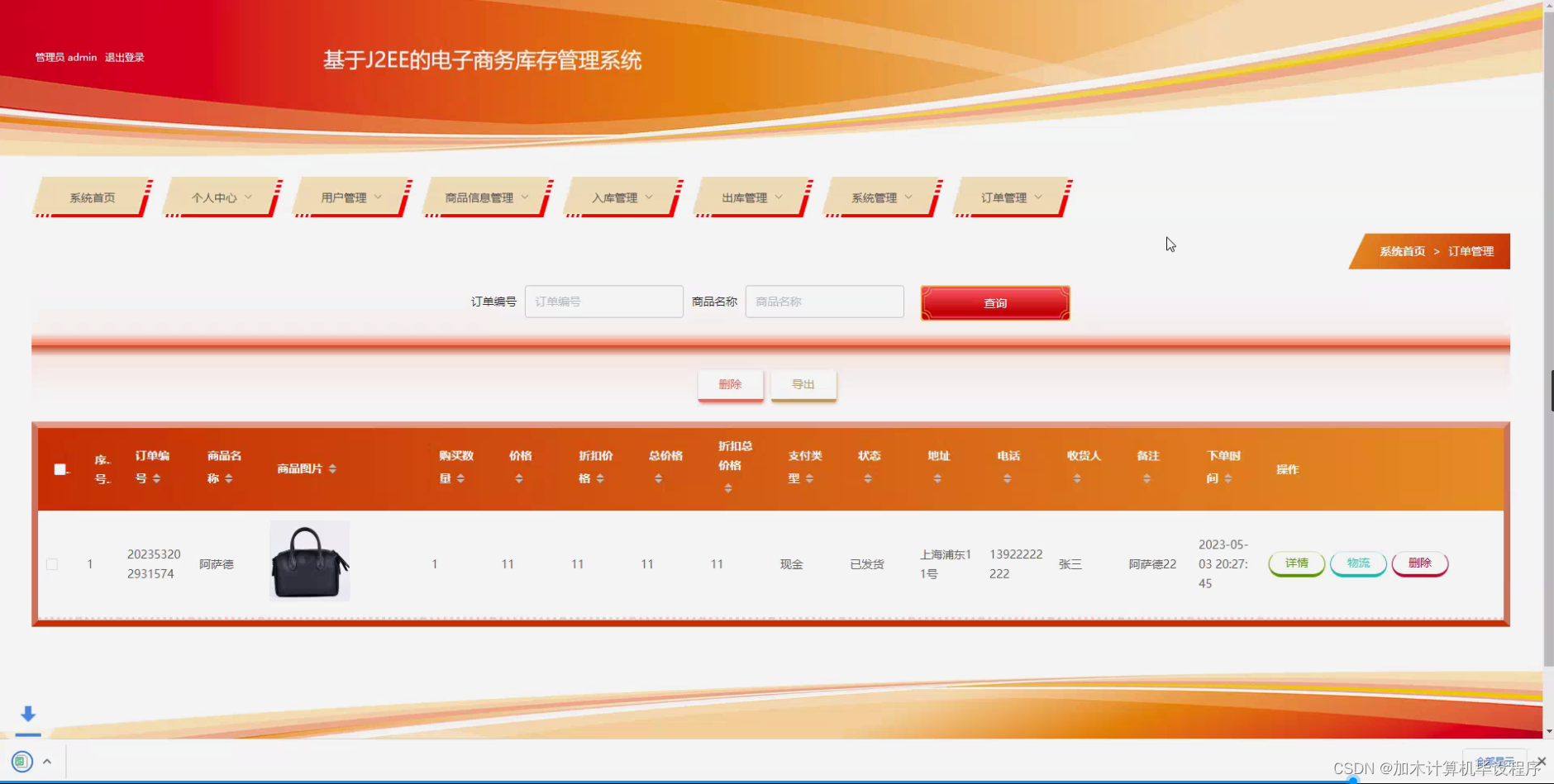
Task: Sort the 收货人 column
Action: (x=1077, y=478)
